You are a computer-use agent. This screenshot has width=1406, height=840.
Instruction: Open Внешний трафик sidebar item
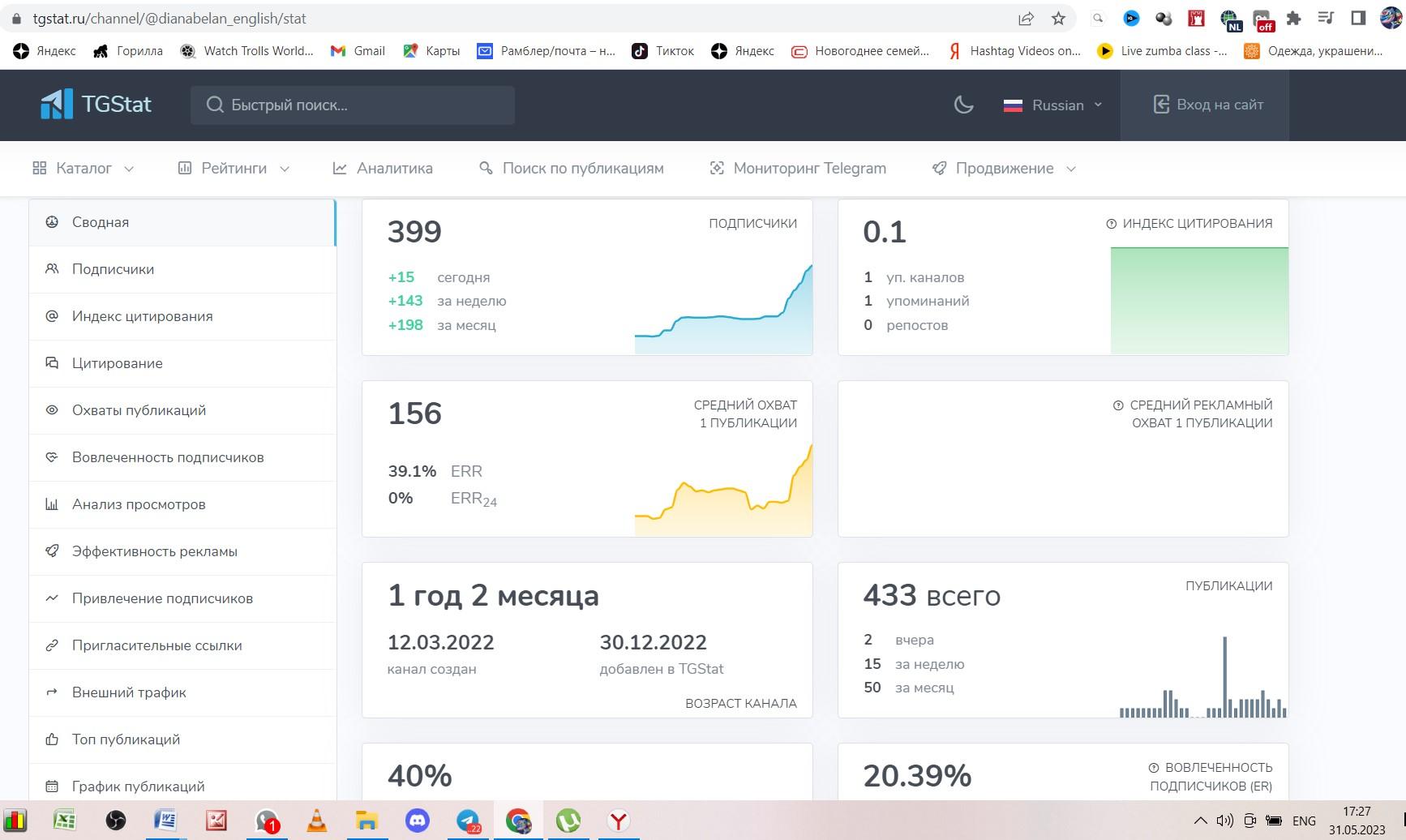pyautogui.click(x=182, y=692)
